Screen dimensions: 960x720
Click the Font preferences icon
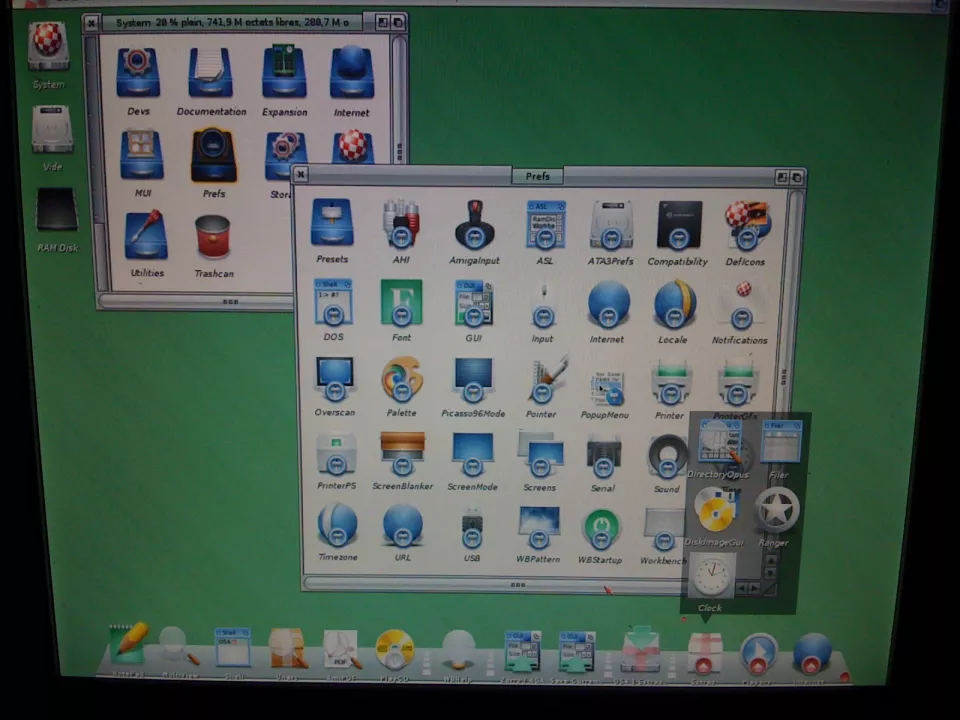pyautogui.click(x=401, y=302)
